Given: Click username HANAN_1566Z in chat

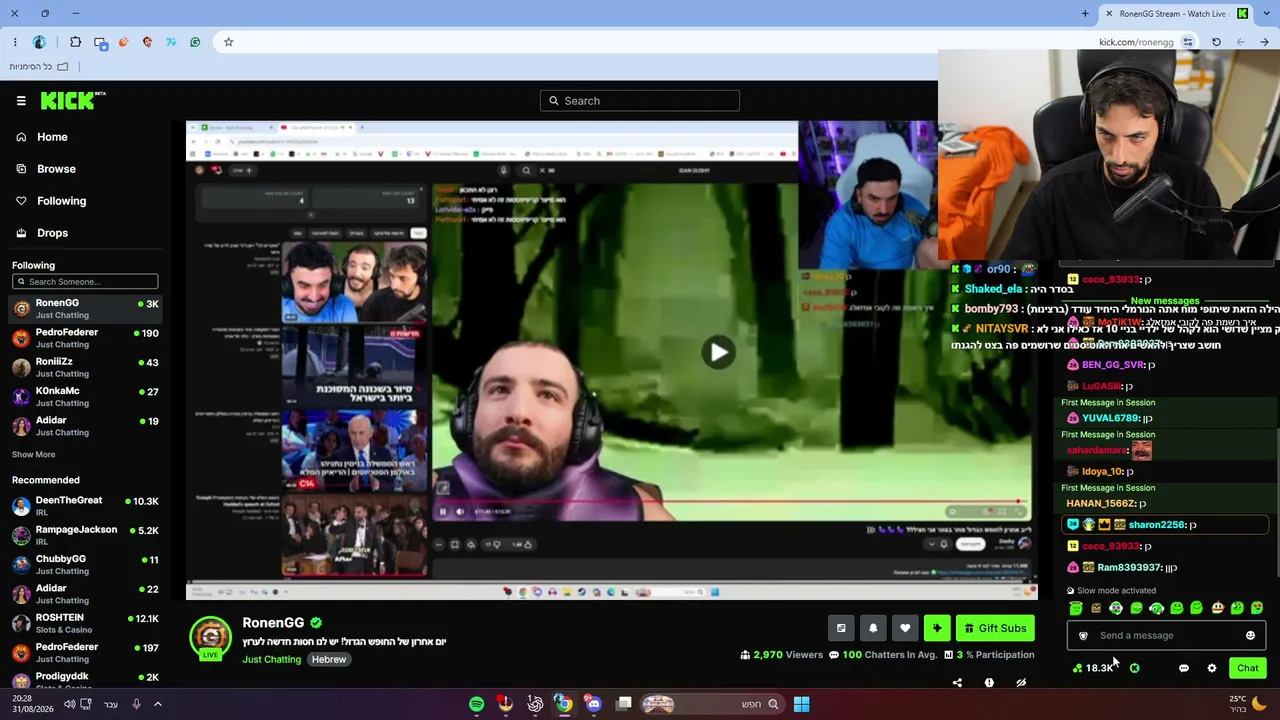Looking at the screenshot, I should (1099, 504).
